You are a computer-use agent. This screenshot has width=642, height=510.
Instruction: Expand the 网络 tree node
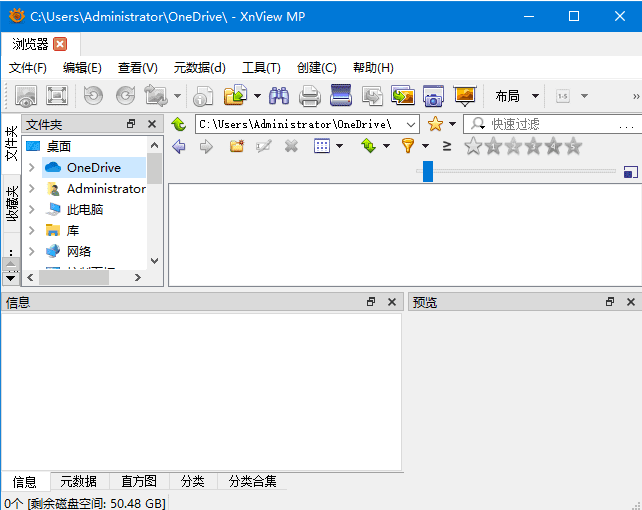(32, 251)
